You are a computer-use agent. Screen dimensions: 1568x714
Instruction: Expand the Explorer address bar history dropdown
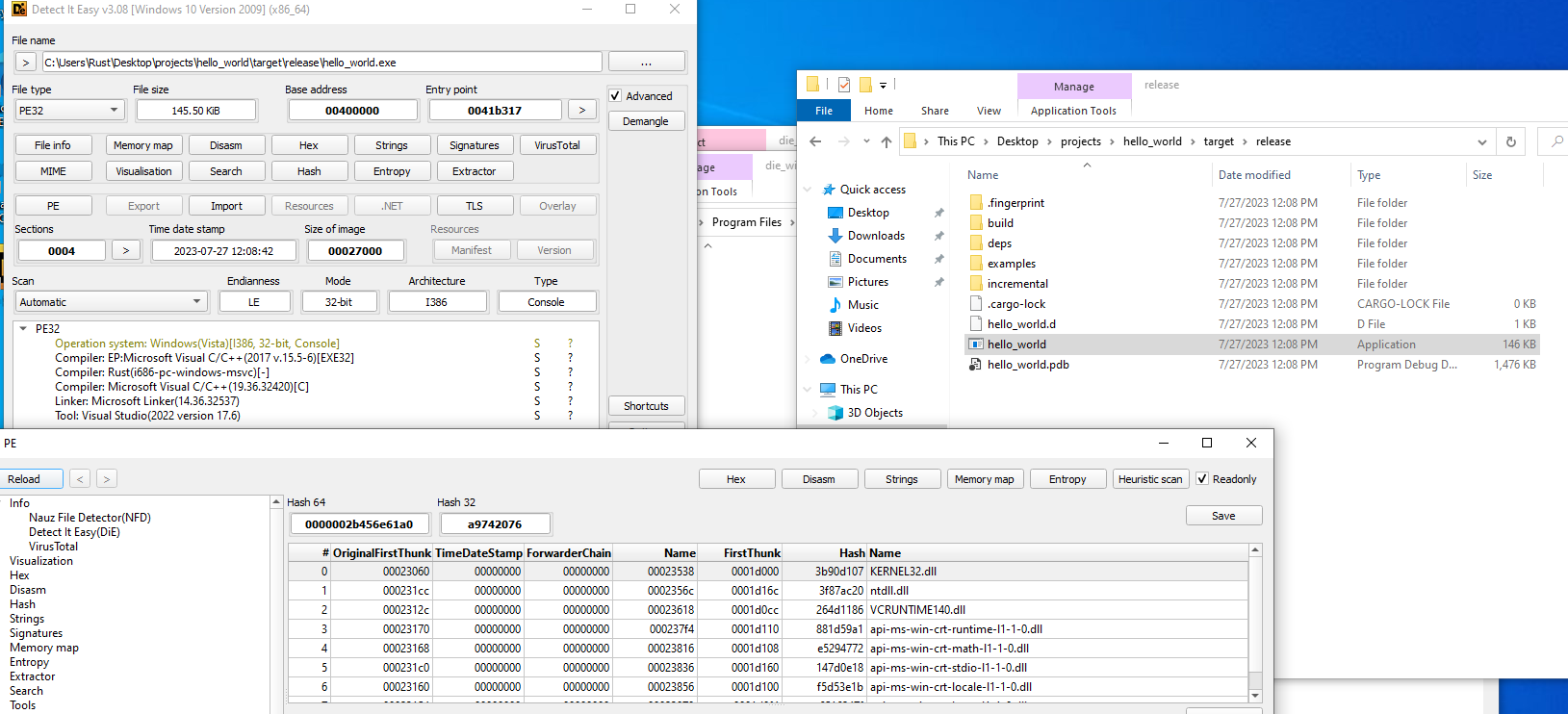coord(1481,141)
